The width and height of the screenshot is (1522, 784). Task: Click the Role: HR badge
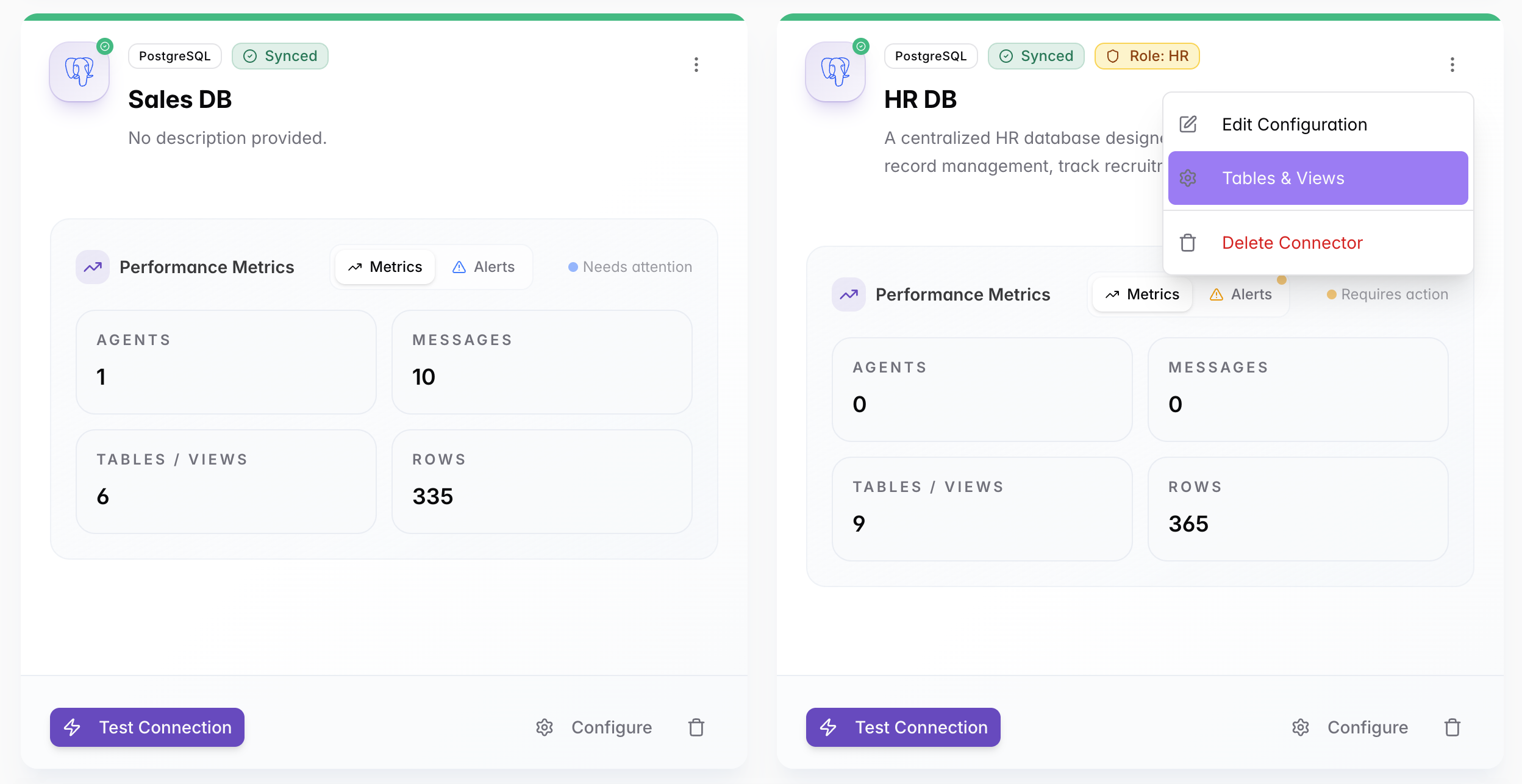click(x=1147, y=56)
